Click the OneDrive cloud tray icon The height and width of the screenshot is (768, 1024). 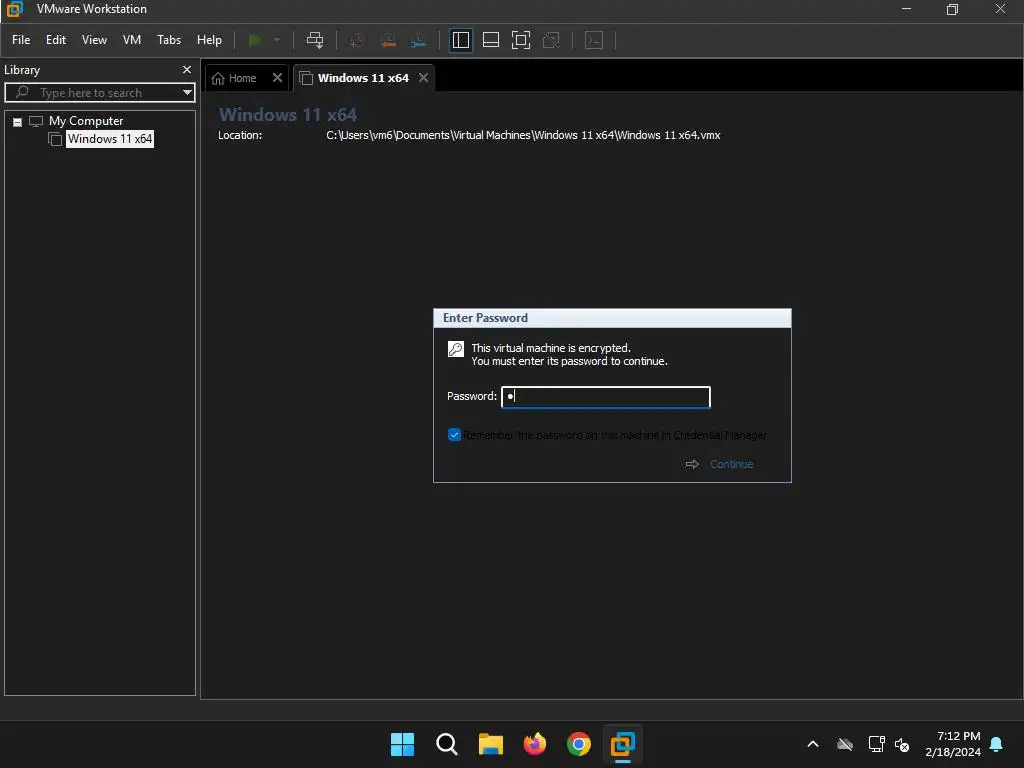click(845, 744)
